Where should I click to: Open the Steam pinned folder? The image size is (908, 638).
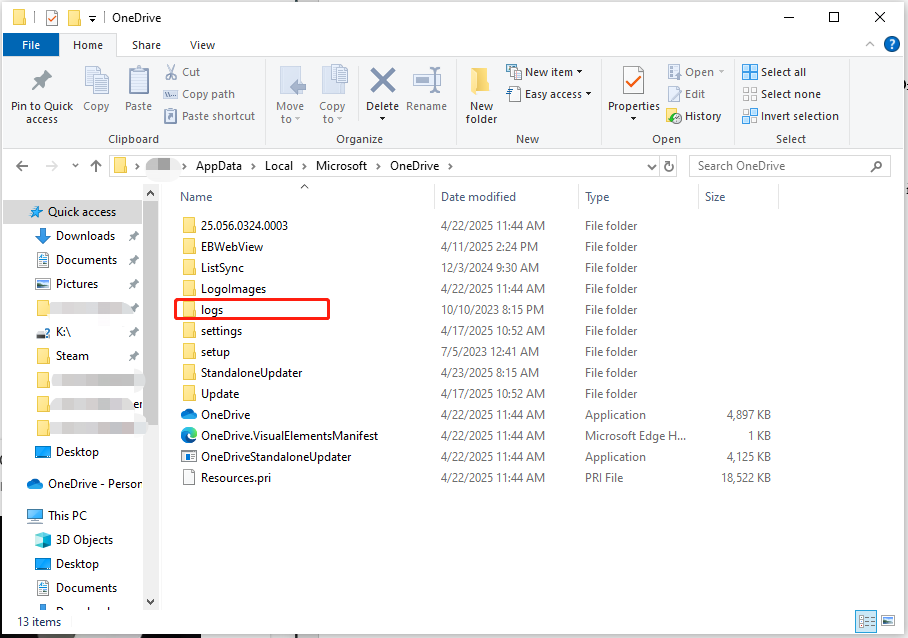pos(72,356)
